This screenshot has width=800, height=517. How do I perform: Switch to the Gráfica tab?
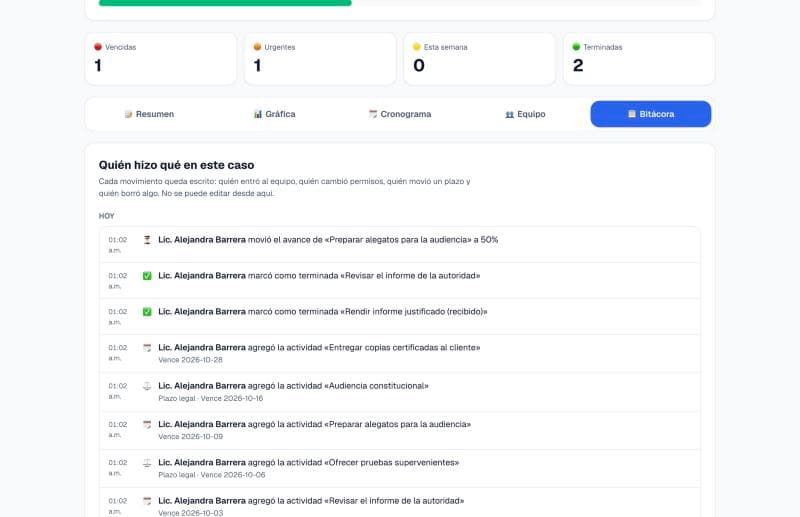tap(274, 114)
